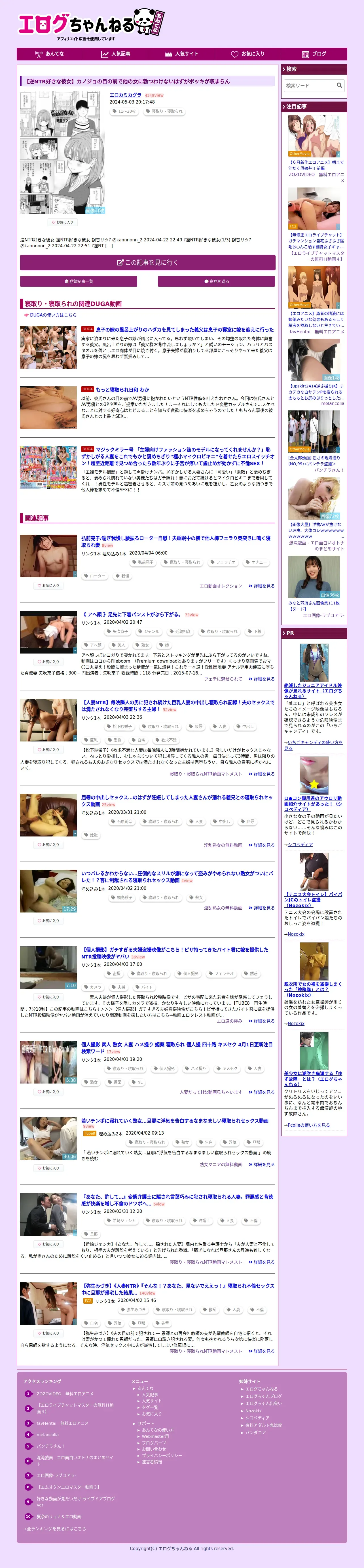Open the ブログ navigation tab
Screen dimensions: 364x1568
(x=314, y=54)
